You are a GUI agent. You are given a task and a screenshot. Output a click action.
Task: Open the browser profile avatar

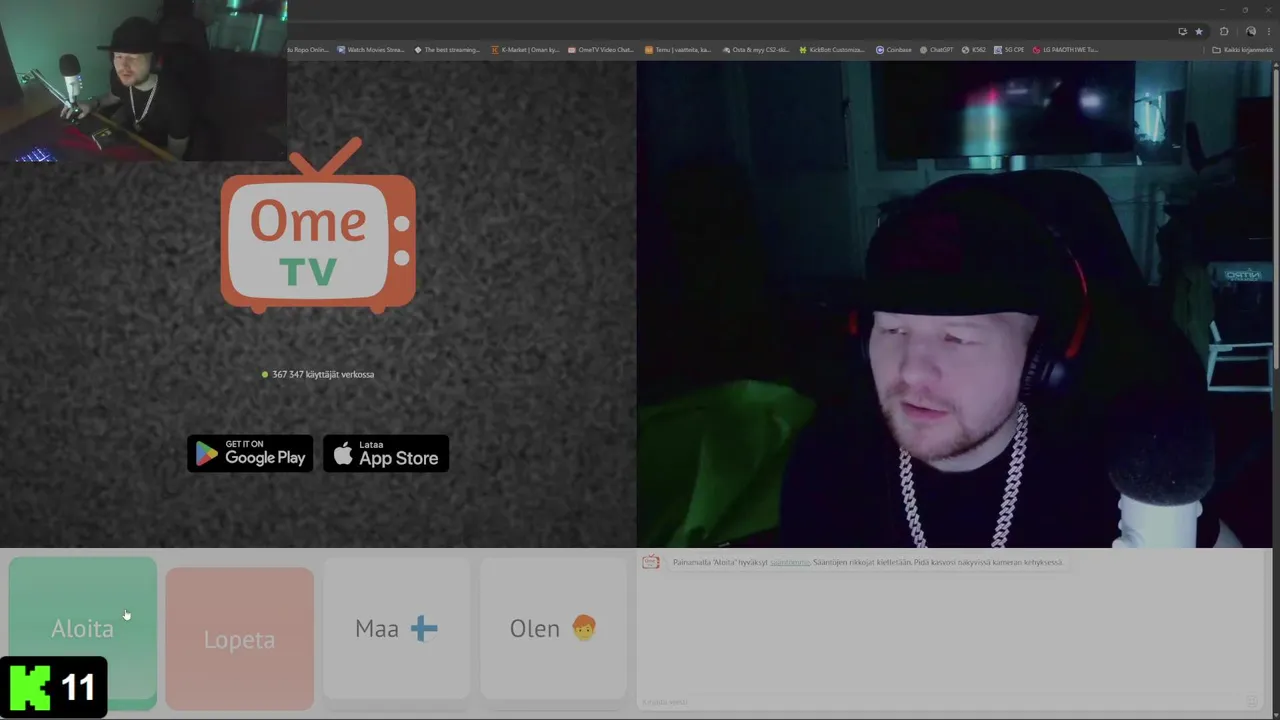pyautogui.click(x=1250, y=31)
